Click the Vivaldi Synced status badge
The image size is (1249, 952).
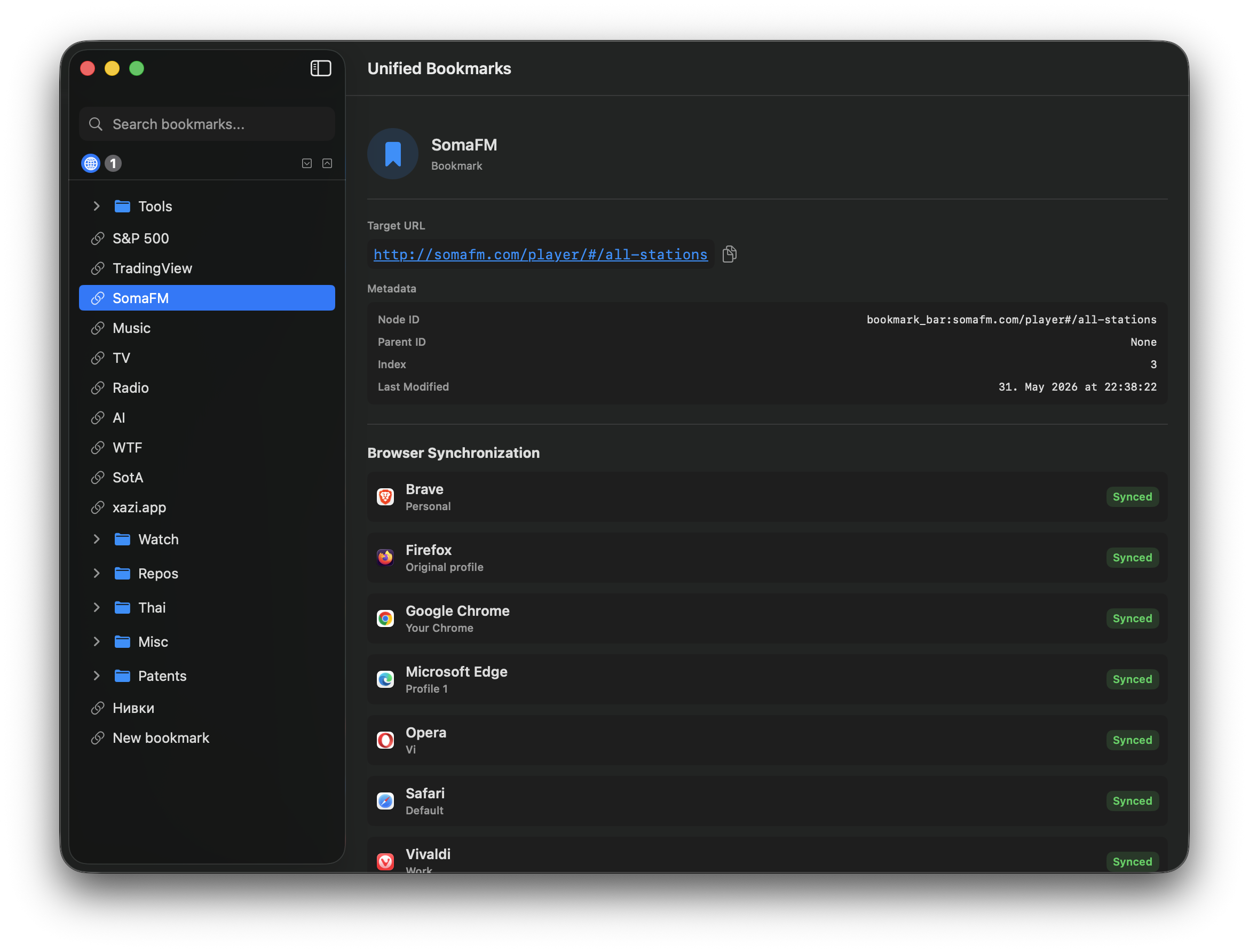1132,862
